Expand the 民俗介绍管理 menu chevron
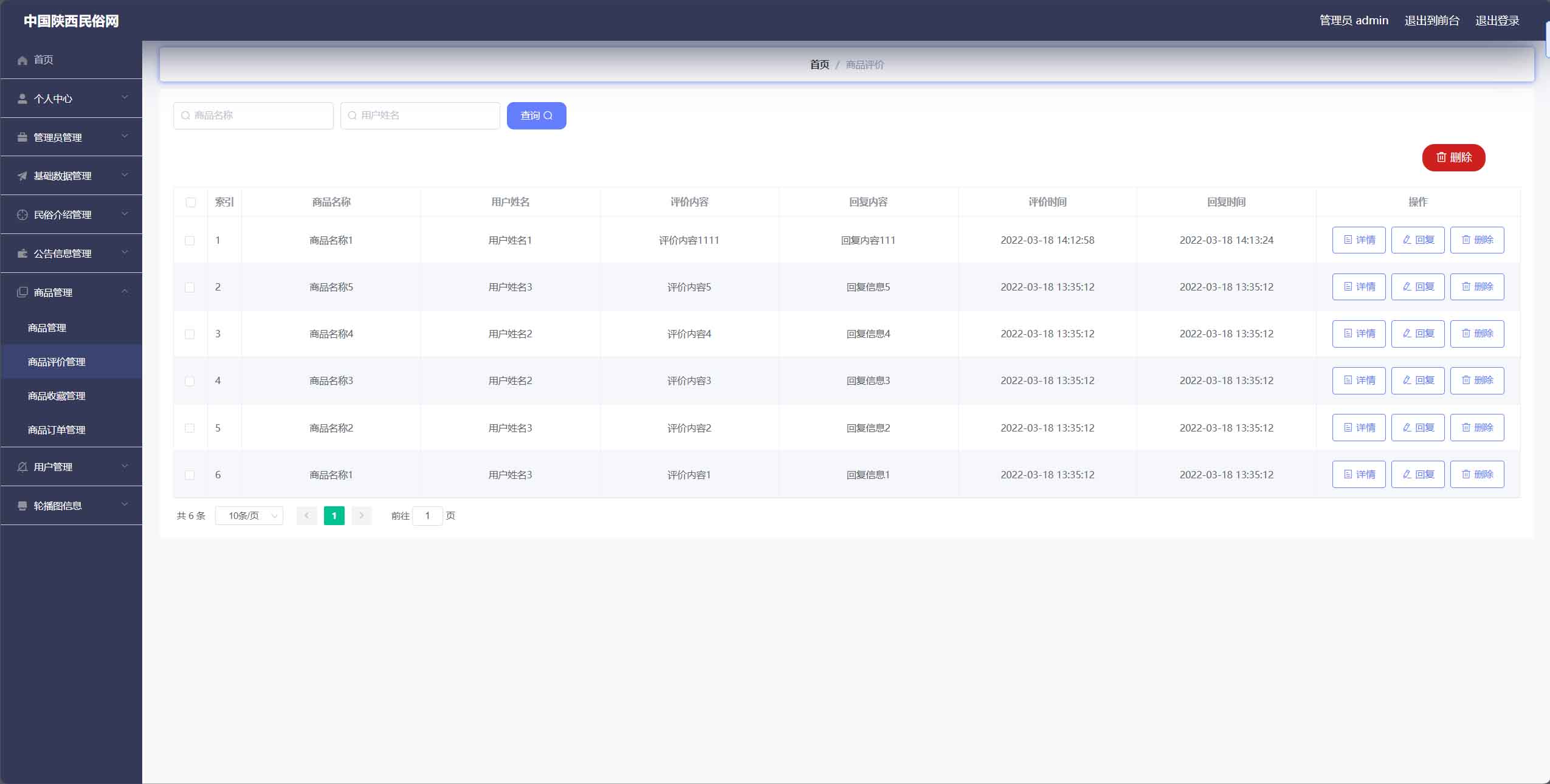The image size is (1550, 784). click(x=125, y=214)
